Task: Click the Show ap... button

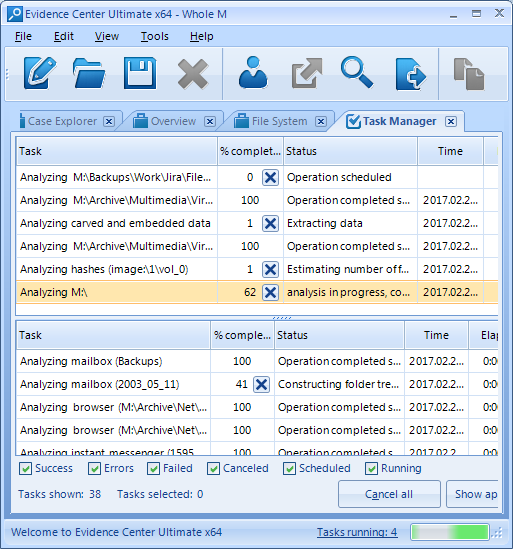Action: click(473, 494)
